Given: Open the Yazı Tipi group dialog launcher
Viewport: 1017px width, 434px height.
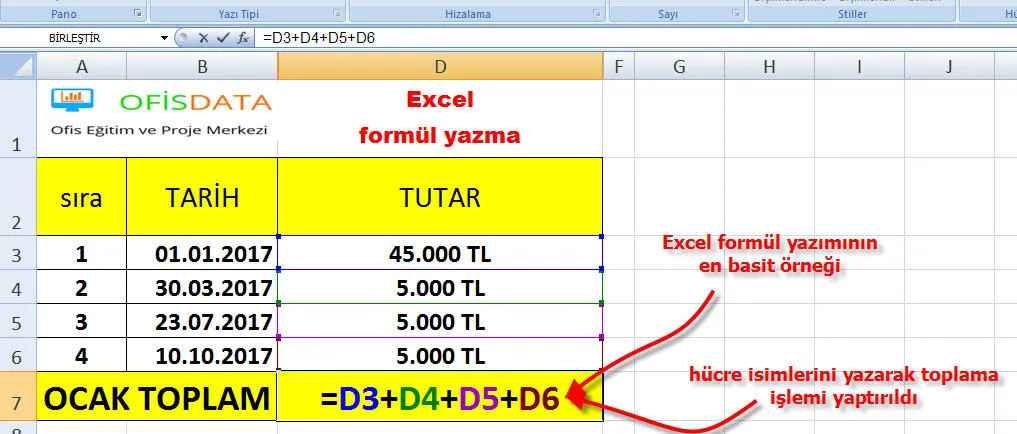Looking at the screenshot, I should pyautogui.click(x=336, y=14).
